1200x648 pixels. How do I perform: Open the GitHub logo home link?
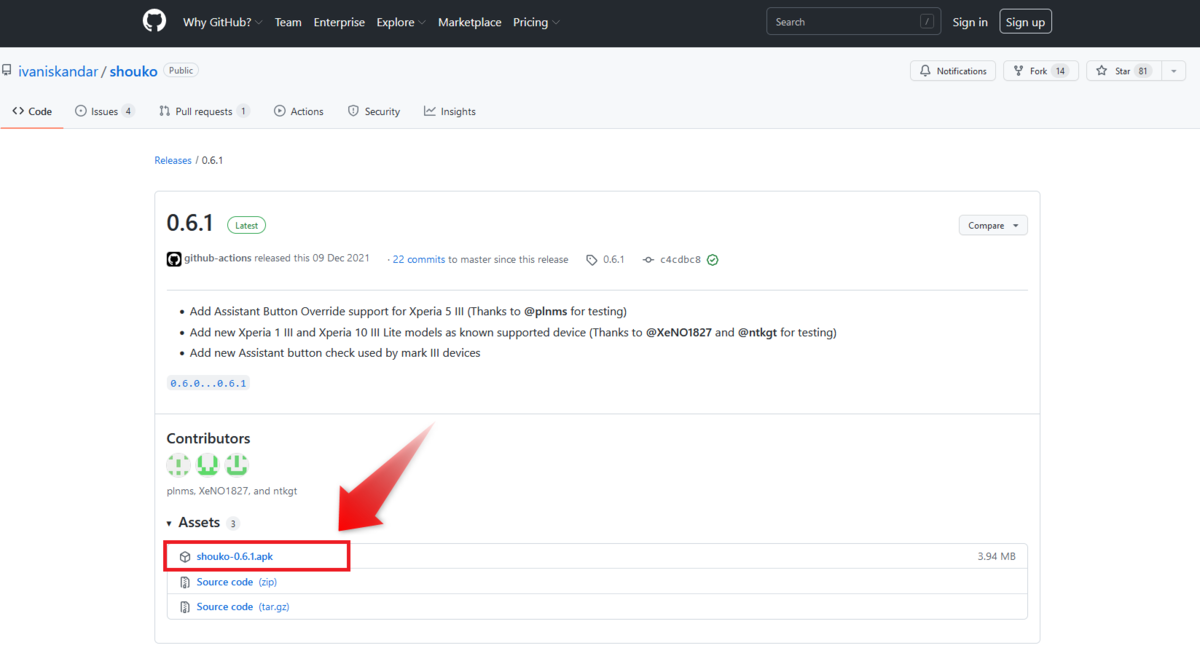(154, 21)
